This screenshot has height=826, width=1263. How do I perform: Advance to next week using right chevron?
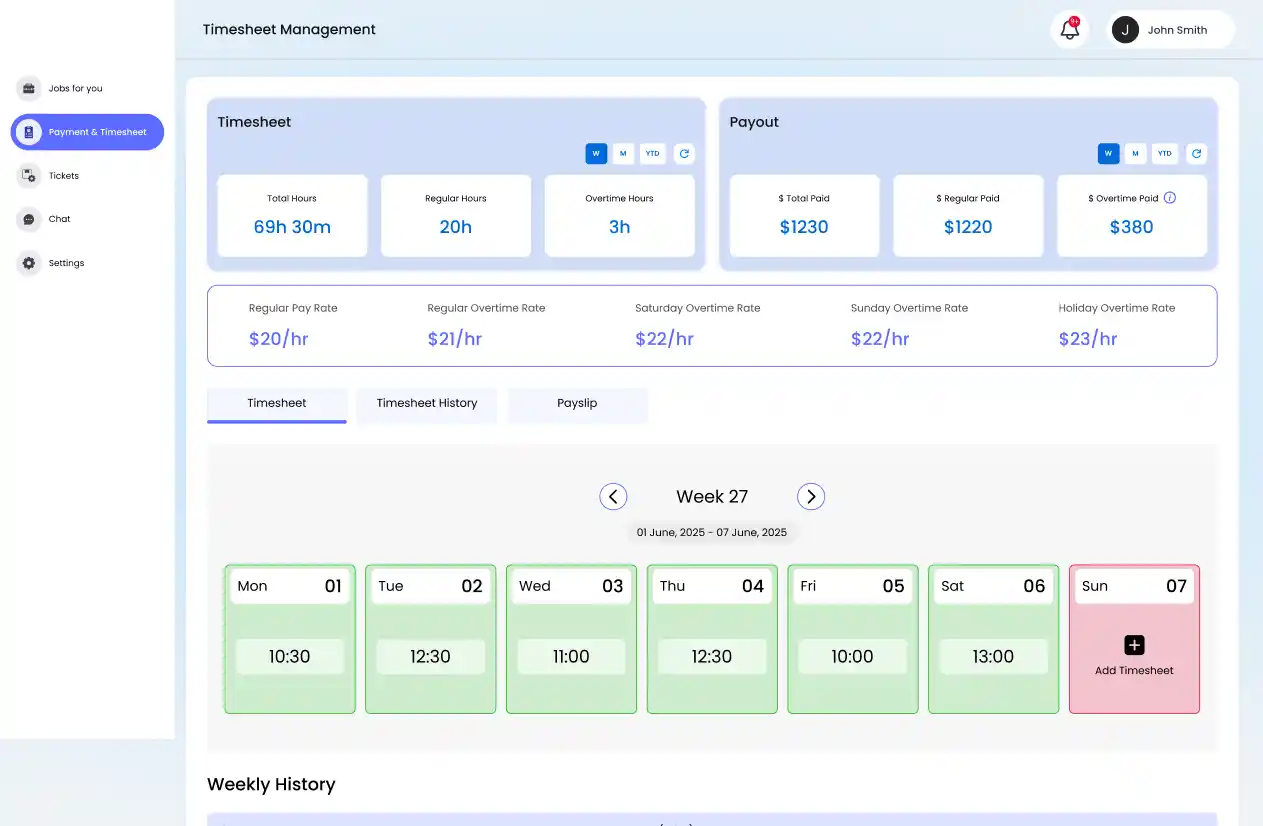tap(811, 497)
